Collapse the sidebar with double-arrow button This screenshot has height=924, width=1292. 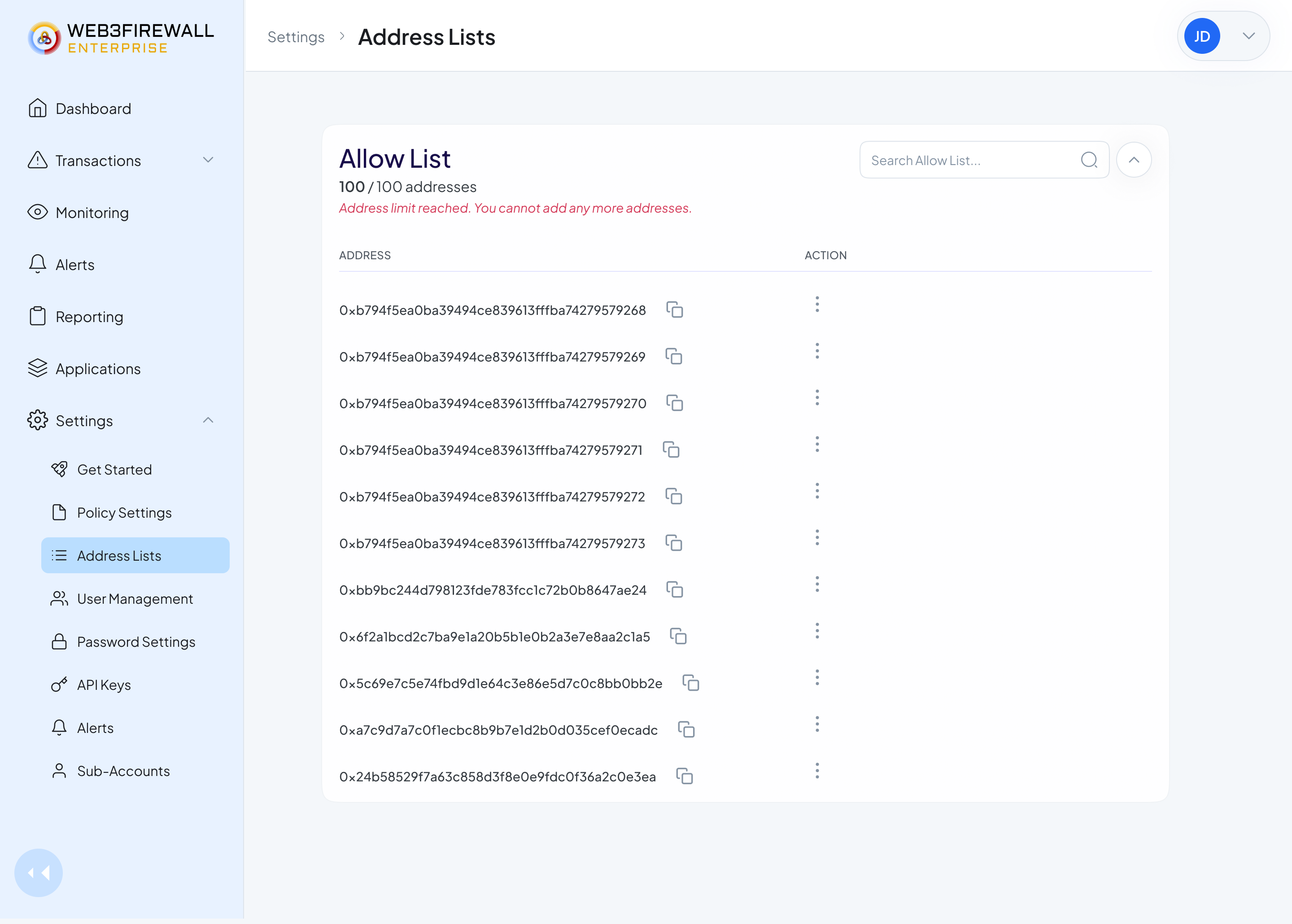pos(38,873)
